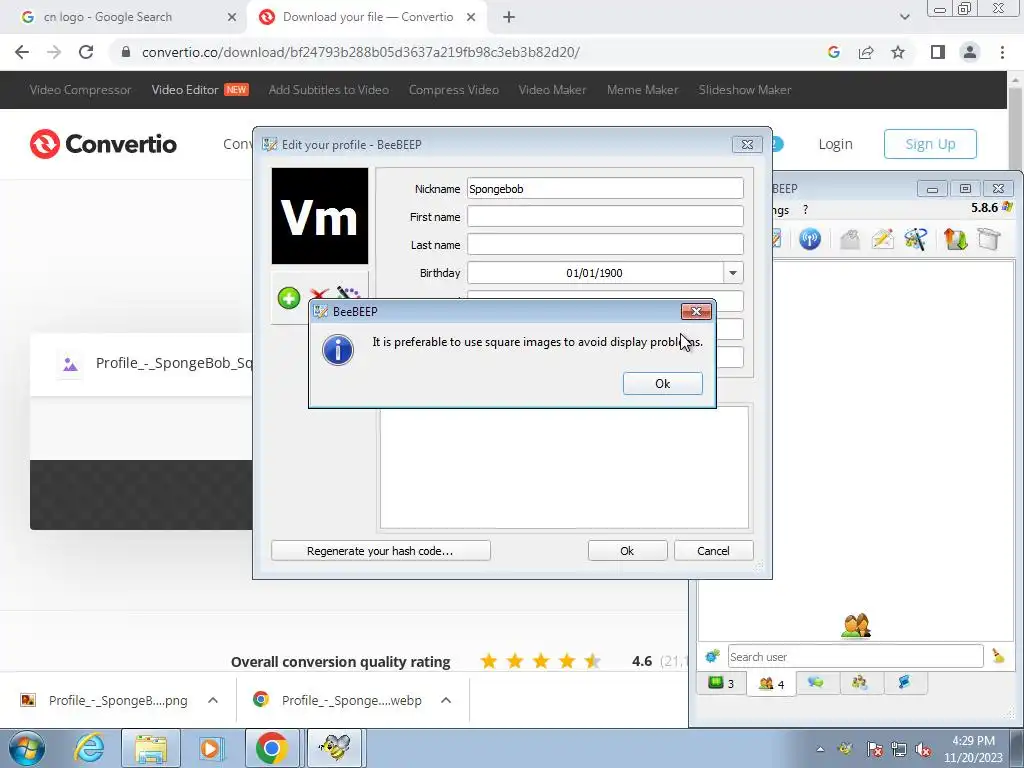Viewport: 1024px width, 768px height.
Task: Click the share page icon in address bar
Action: pos(866,52)
